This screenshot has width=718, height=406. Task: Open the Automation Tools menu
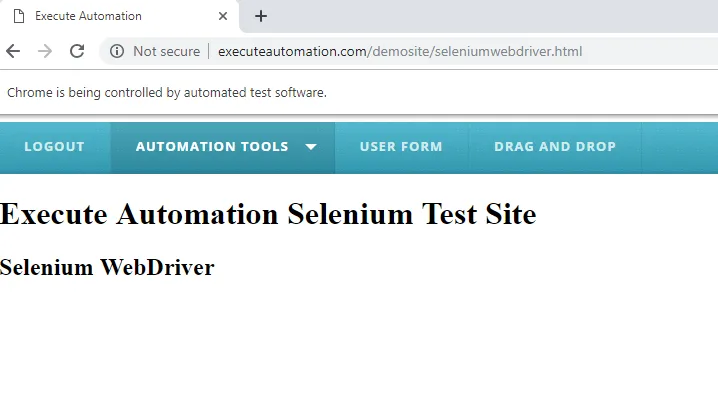coord(212,147)
